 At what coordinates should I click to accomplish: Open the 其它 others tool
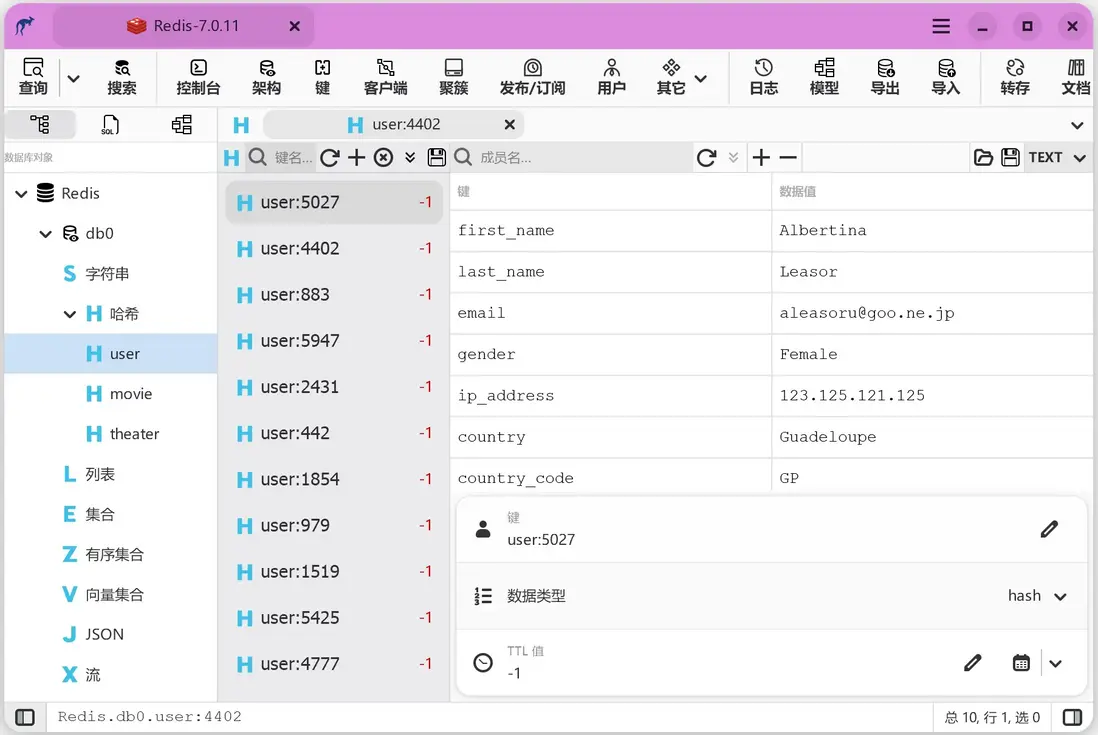tap(671, 77)
